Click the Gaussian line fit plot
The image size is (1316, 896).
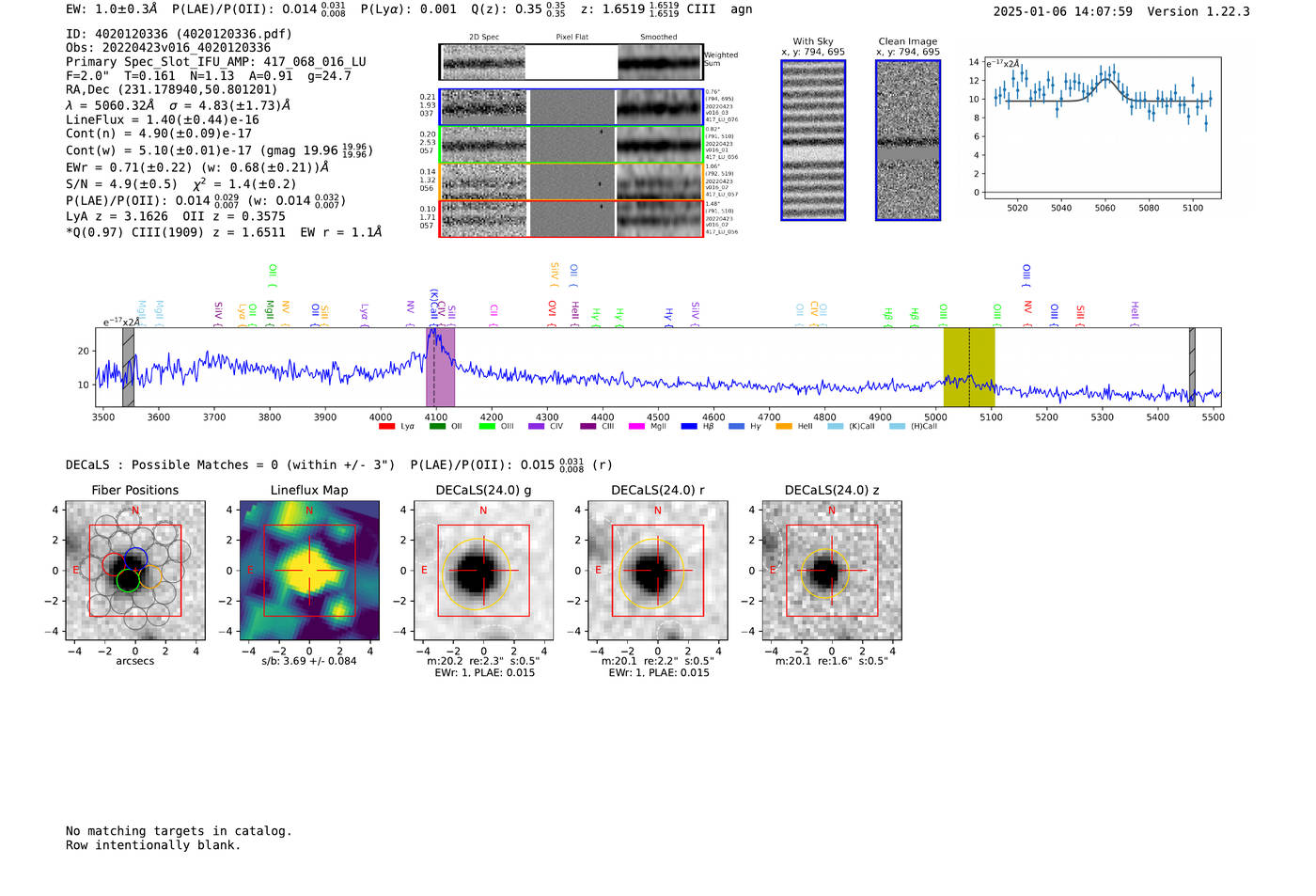pyautogui.click(x=1102, y=128)
